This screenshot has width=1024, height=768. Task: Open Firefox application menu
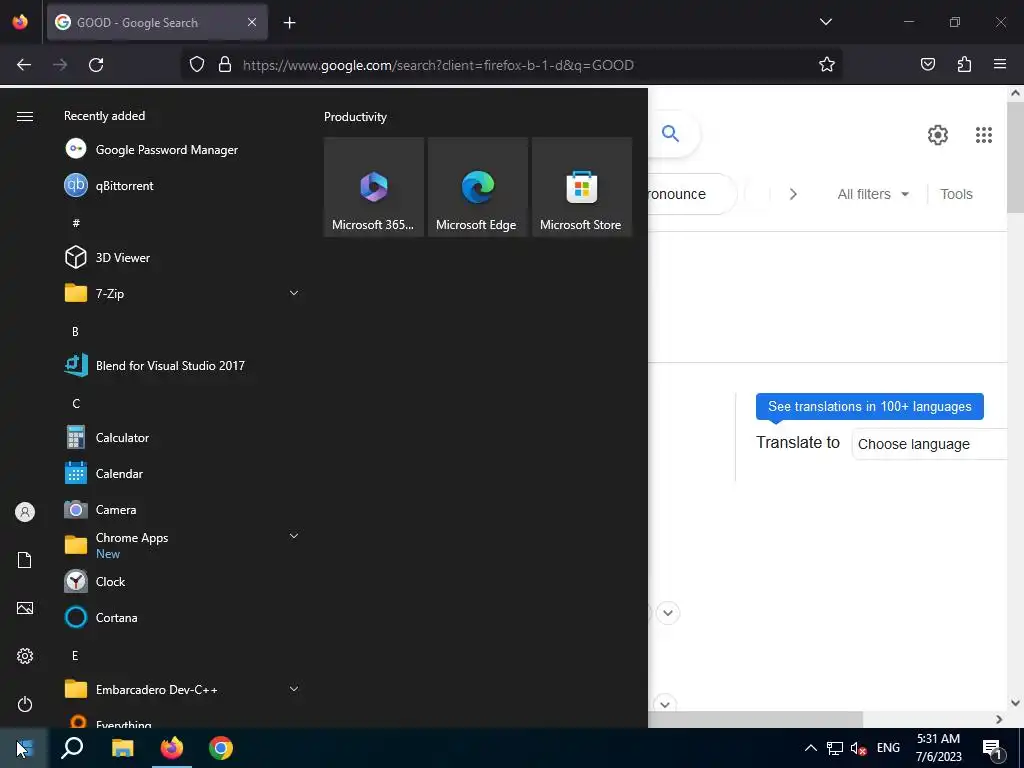1000,64
